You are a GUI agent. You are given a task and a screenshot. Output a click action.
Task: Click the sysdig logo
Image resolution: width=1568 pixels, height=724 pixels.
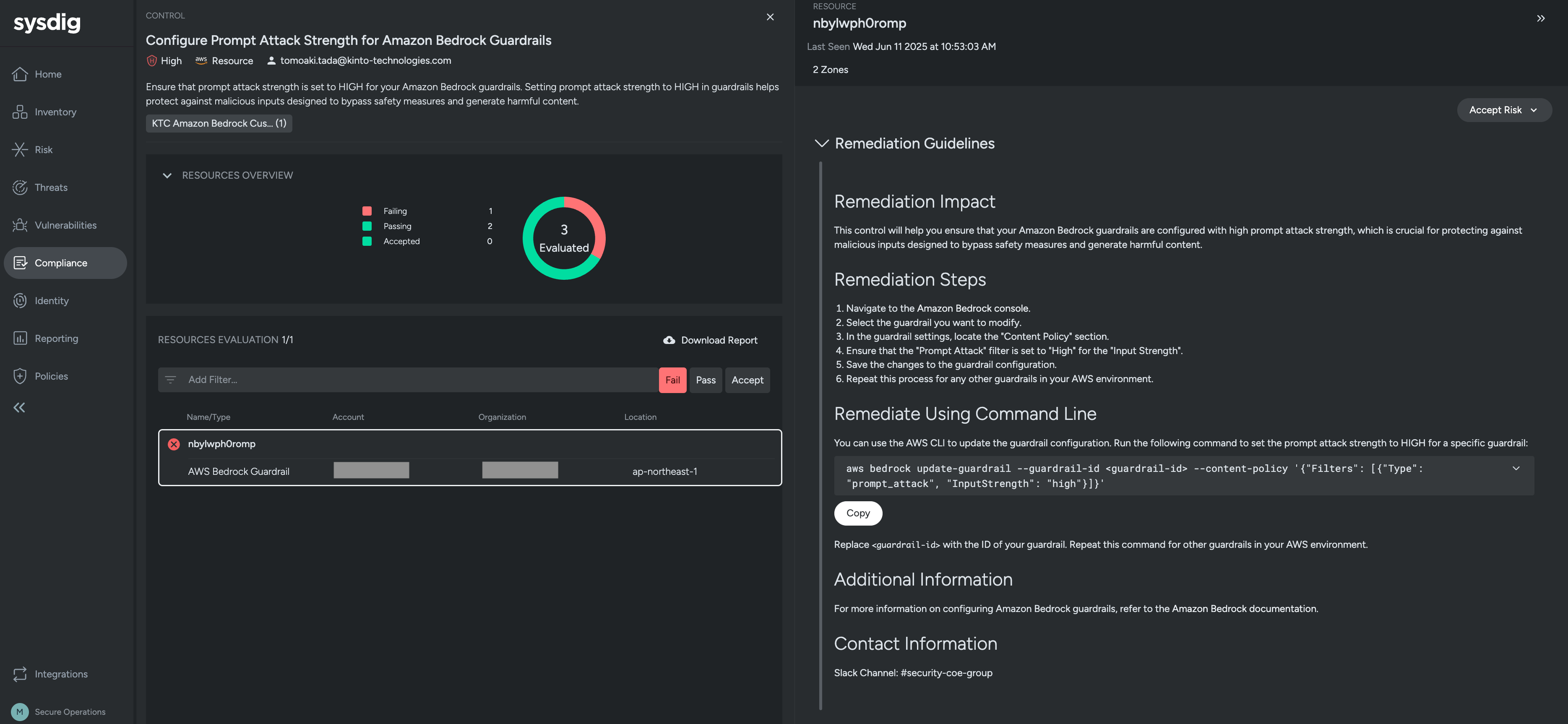pos(47,23)
